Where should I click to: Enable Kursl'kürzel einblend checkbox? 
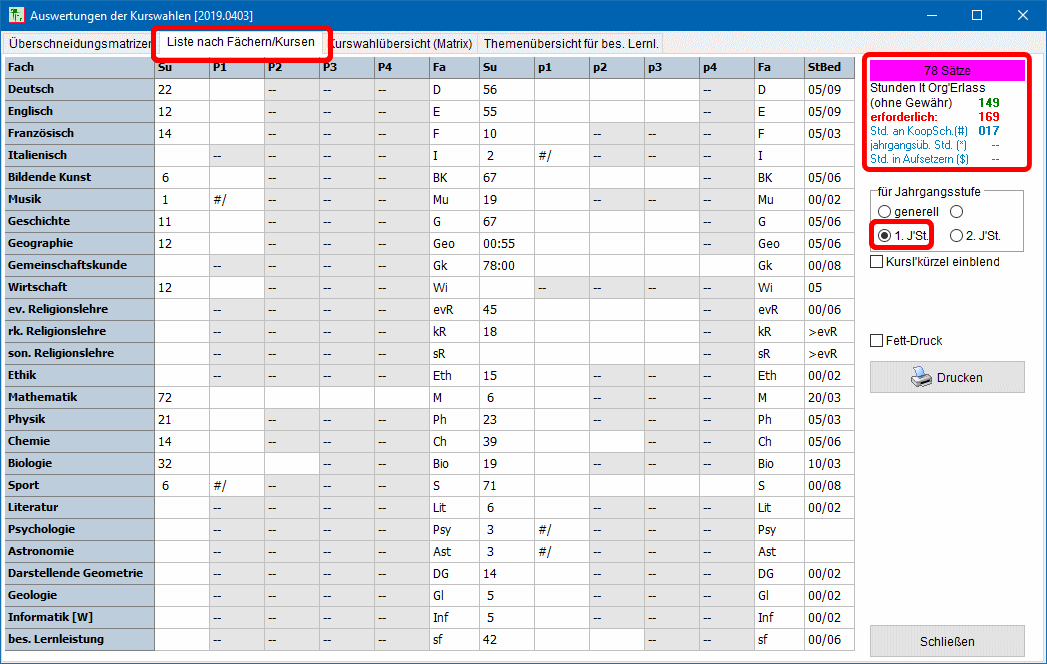click(877, 262)
